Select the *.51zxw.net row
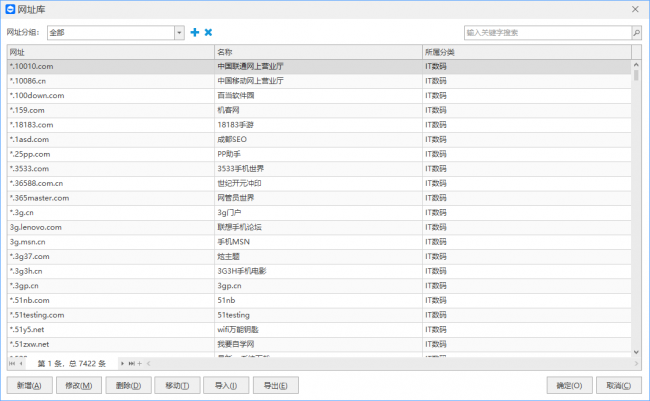This screenshot has width=650, height=401. coord(319,344)
